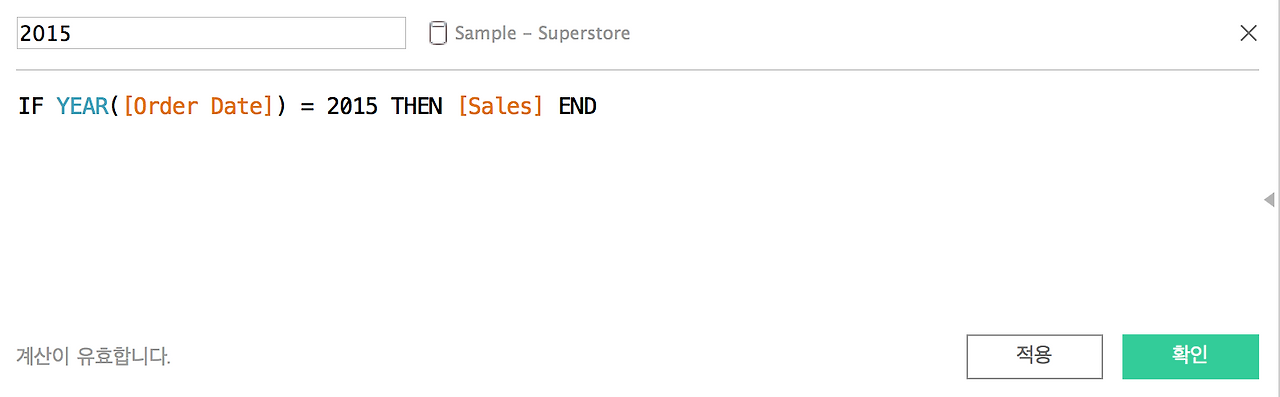Click the THEN keyword in the formula

pos(417,106)
